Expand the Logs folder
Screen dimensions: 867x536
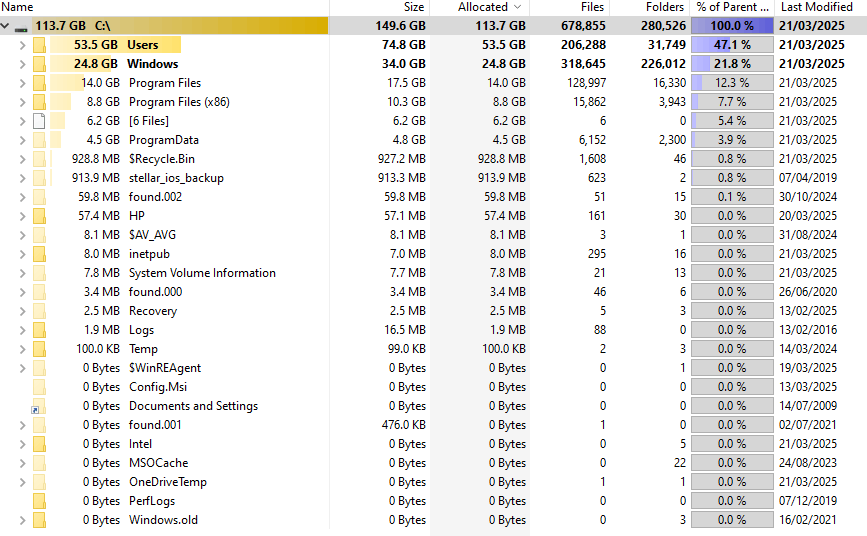[22, 330]
